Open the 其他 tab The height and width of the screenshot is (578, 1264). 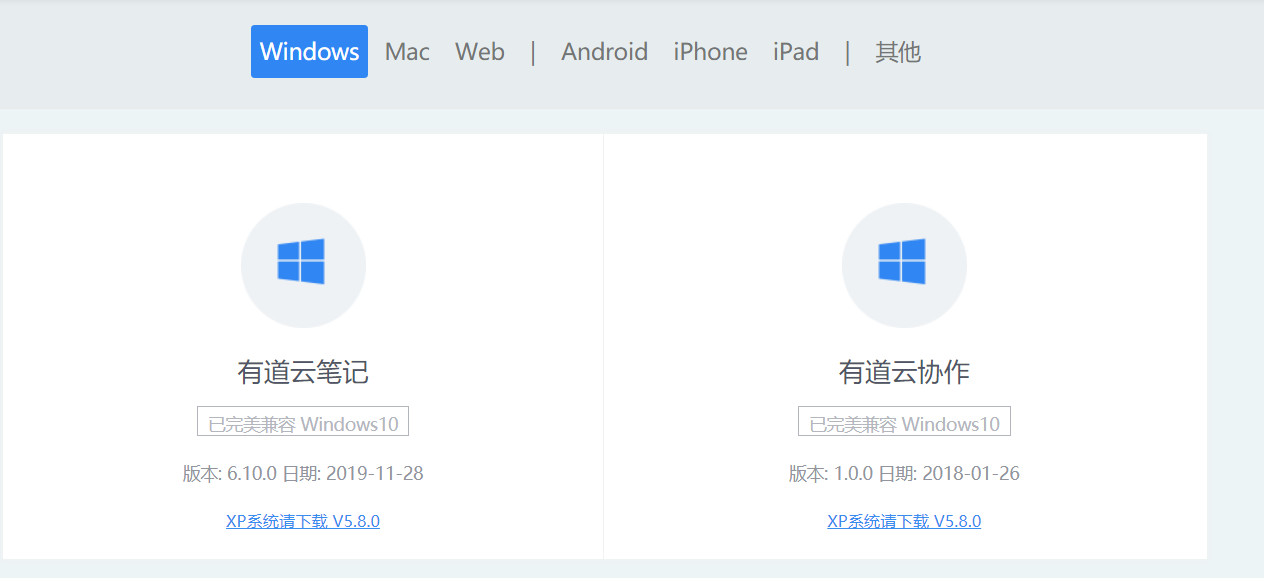898,51
